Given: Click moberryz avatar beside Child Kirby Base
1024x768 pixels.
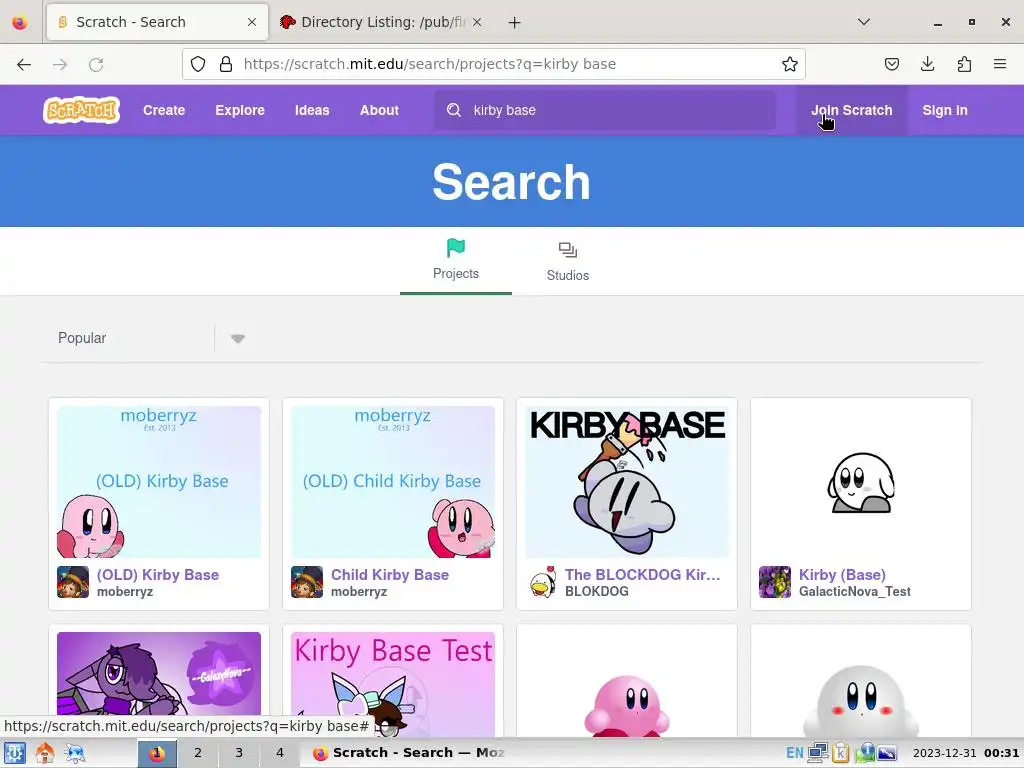Looking at the screenshot, I should click(307, 582).
